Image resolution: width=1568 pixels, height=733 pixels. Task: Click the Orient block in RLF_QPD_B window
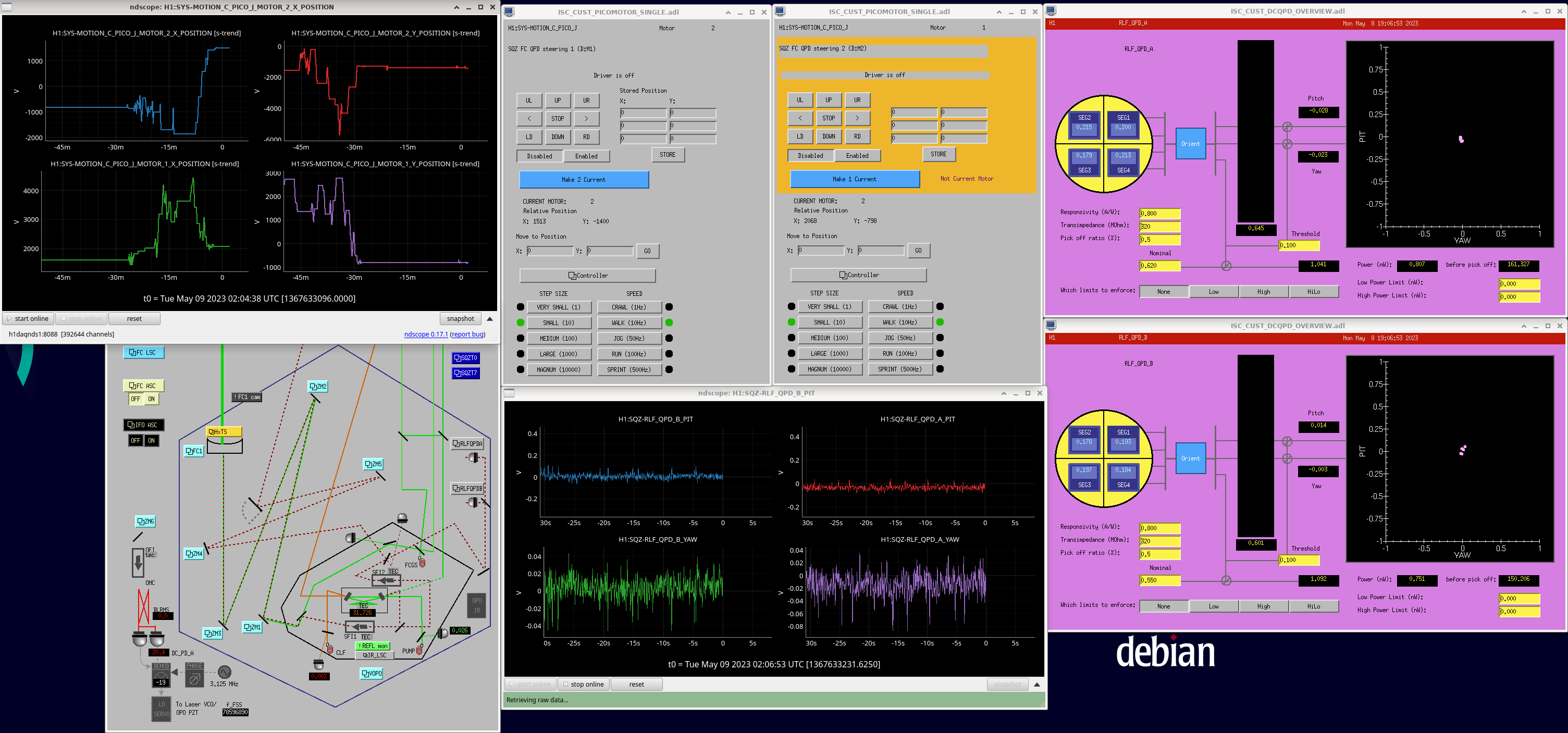point(1191,458)
